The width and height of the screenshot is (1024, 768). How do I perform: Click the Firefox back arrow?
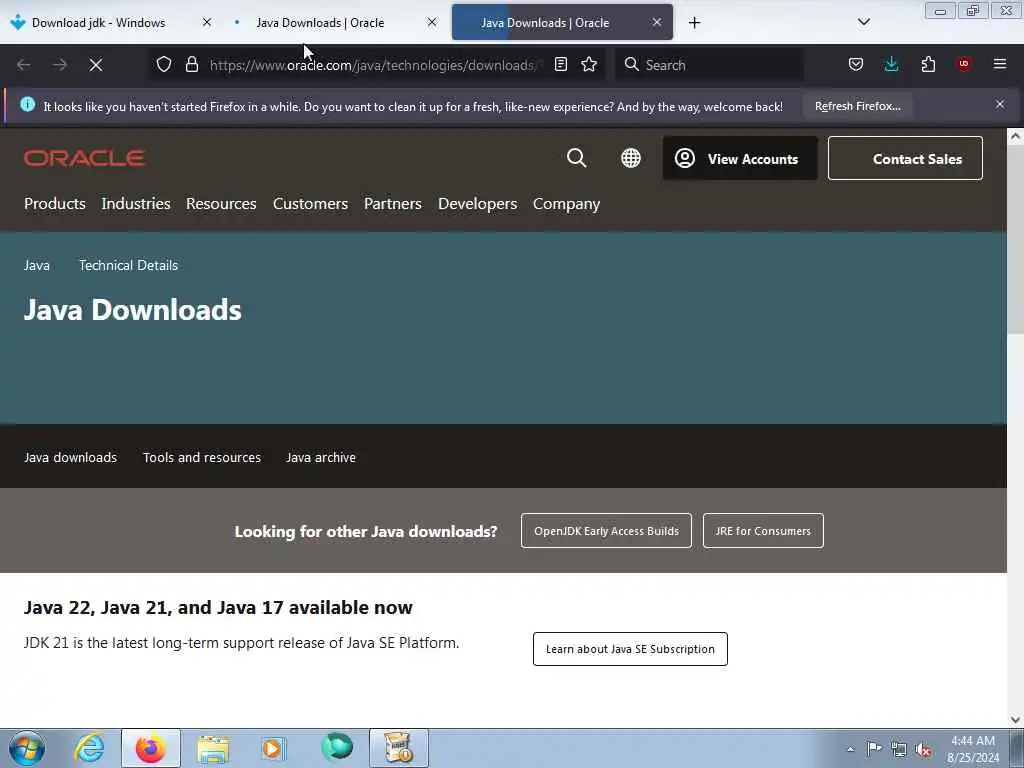point(24,65)
